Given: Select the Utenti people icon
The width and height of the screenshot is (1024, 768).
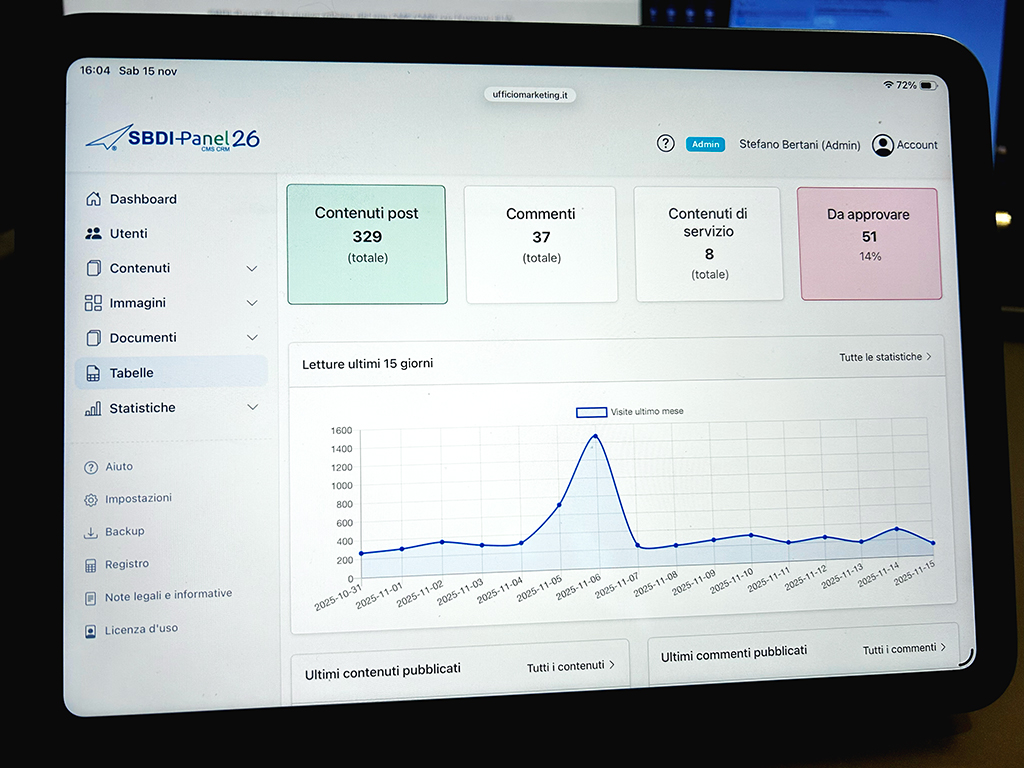Looking at the screenshot, I should pos(93,234).
